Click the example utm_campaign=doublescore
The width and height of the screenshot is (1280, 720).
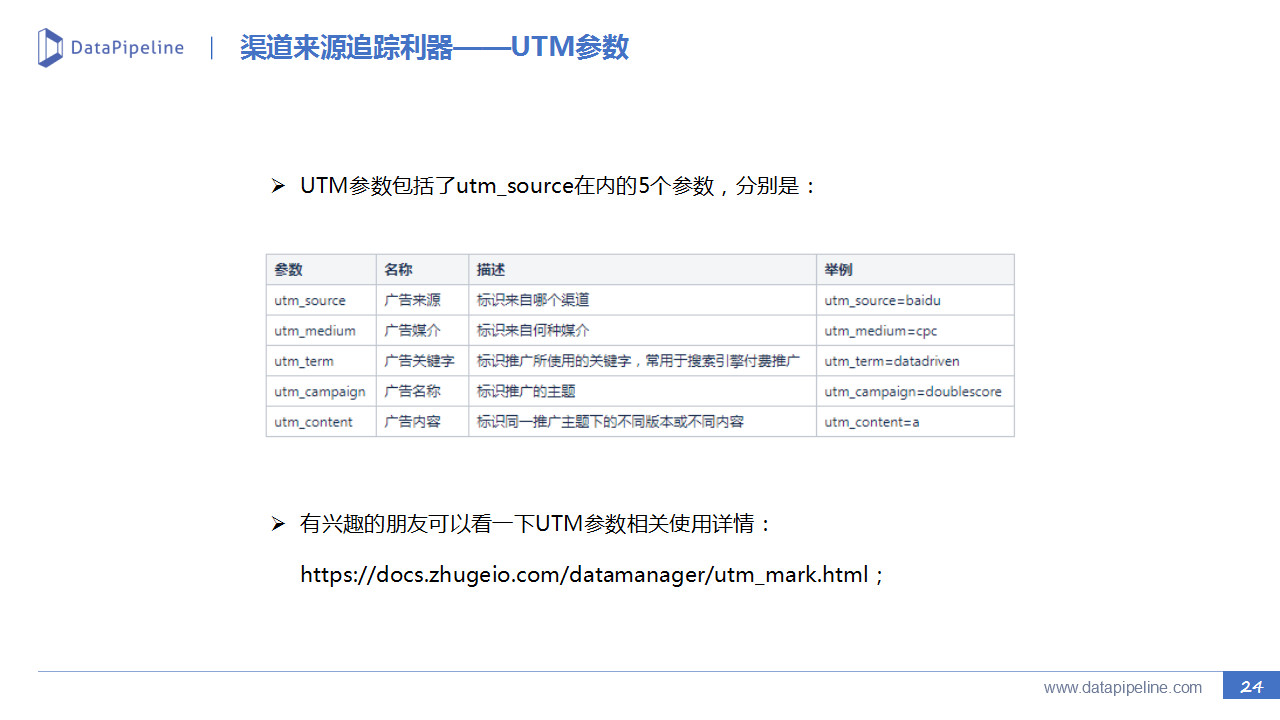[913, 392]
